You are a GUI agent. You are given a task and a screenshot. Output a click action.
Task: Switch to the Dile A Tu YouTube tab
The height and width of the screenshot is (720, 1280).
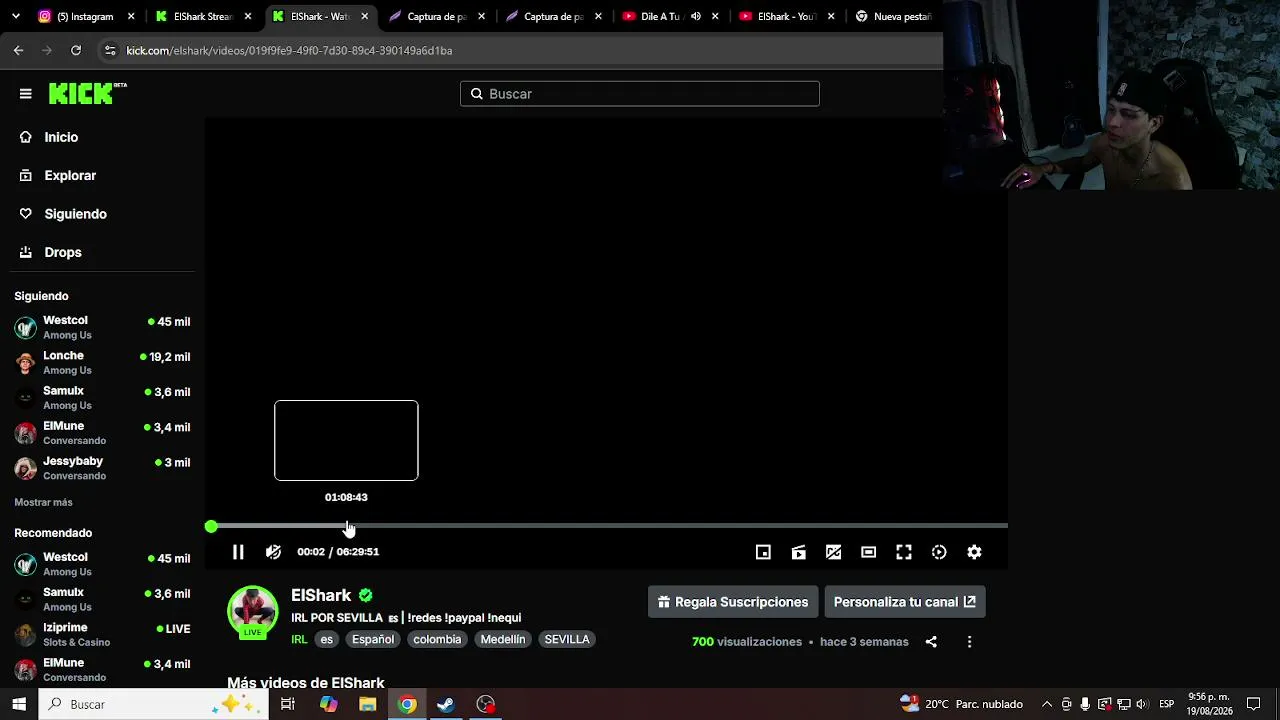[x=660, y=16]
